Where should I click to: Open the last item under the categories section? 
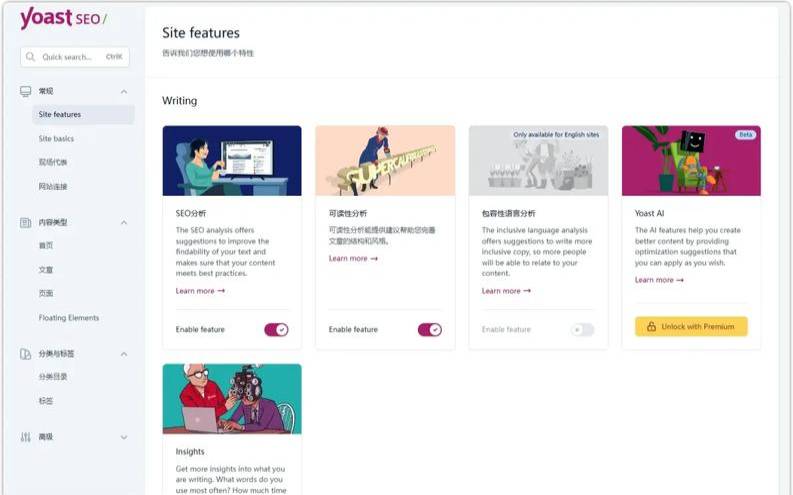pyautogui.click(x=46, y=401)
